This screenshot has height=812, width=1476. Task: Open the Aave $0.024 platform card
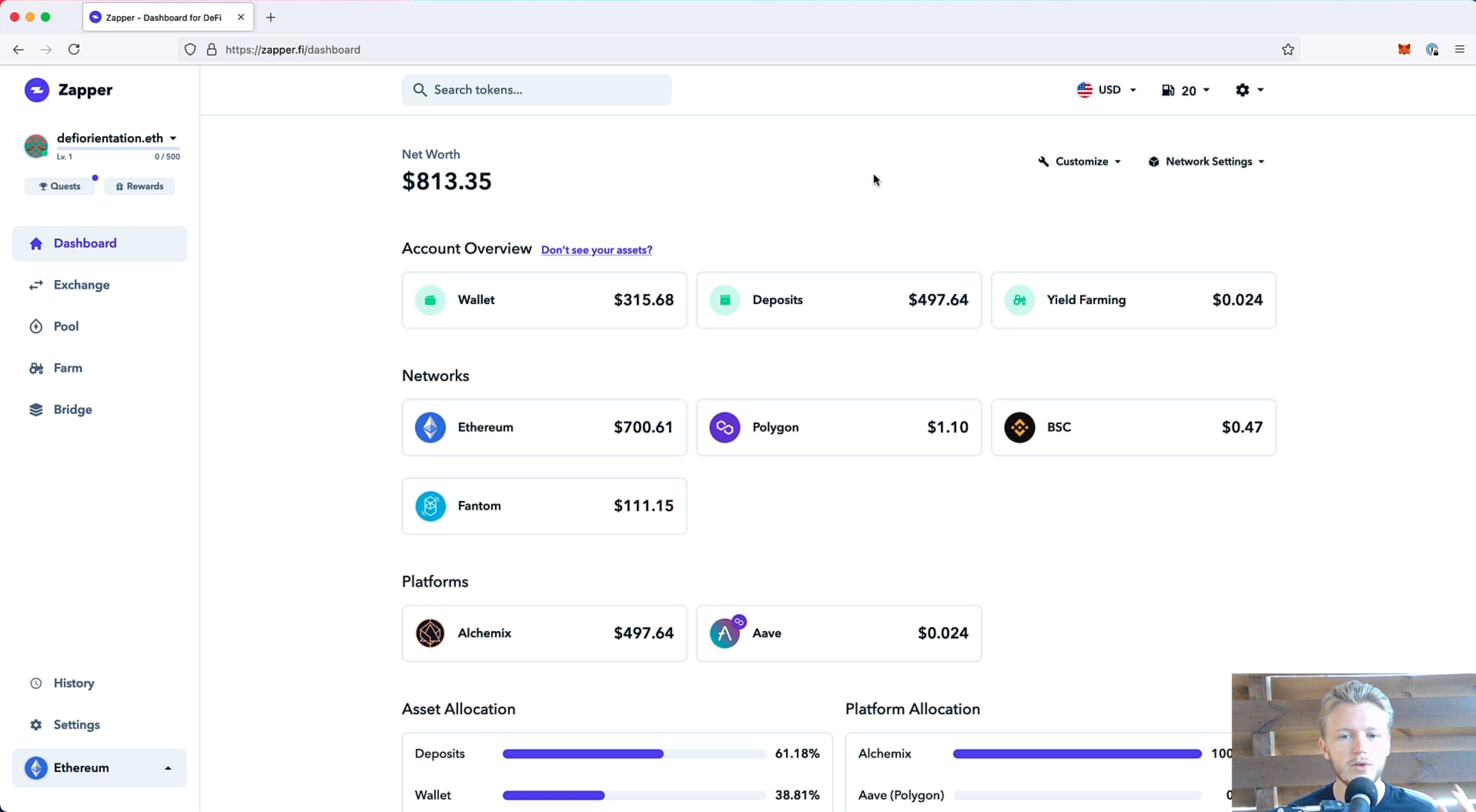pos(838,633)
